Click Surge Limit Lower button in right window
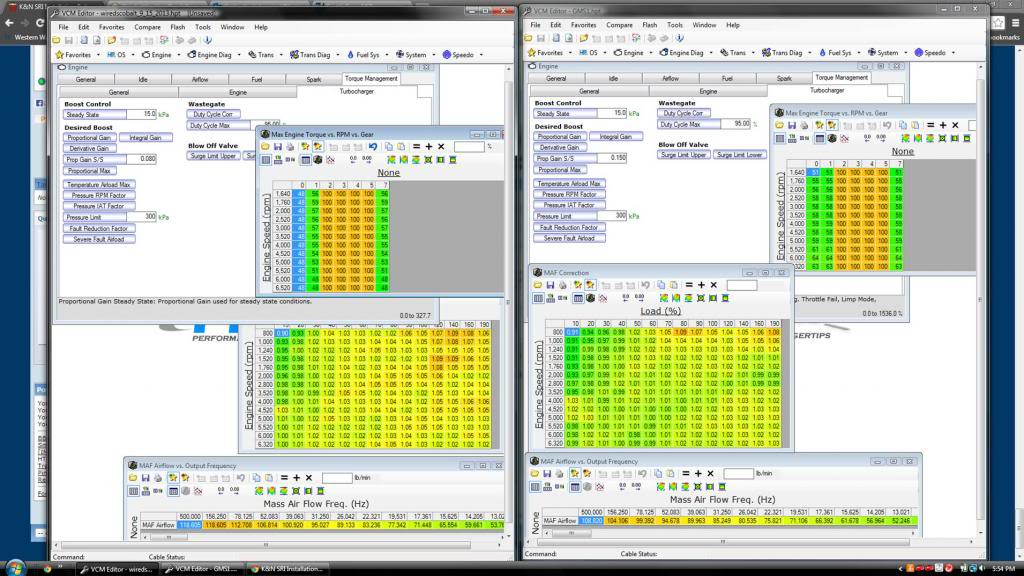 [x=740, y=155]
